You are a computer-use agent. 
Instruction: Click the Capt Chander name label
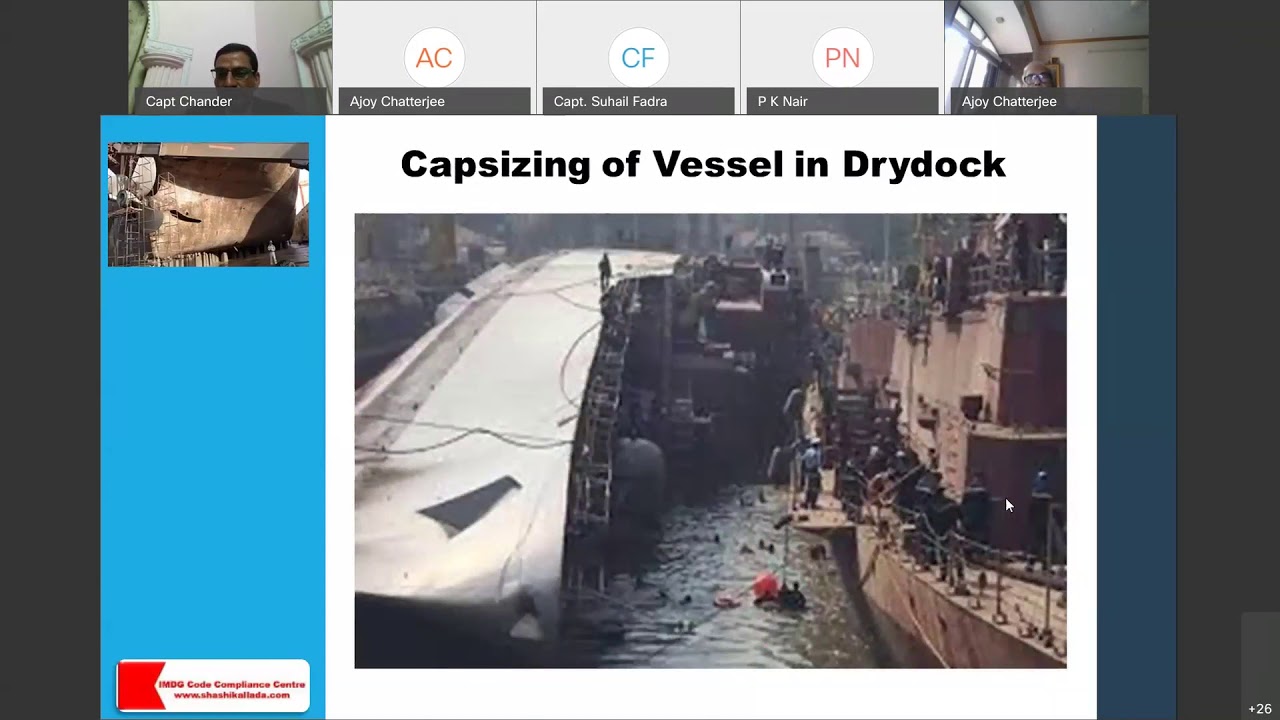pyautogui.click(x=189, y=101)
